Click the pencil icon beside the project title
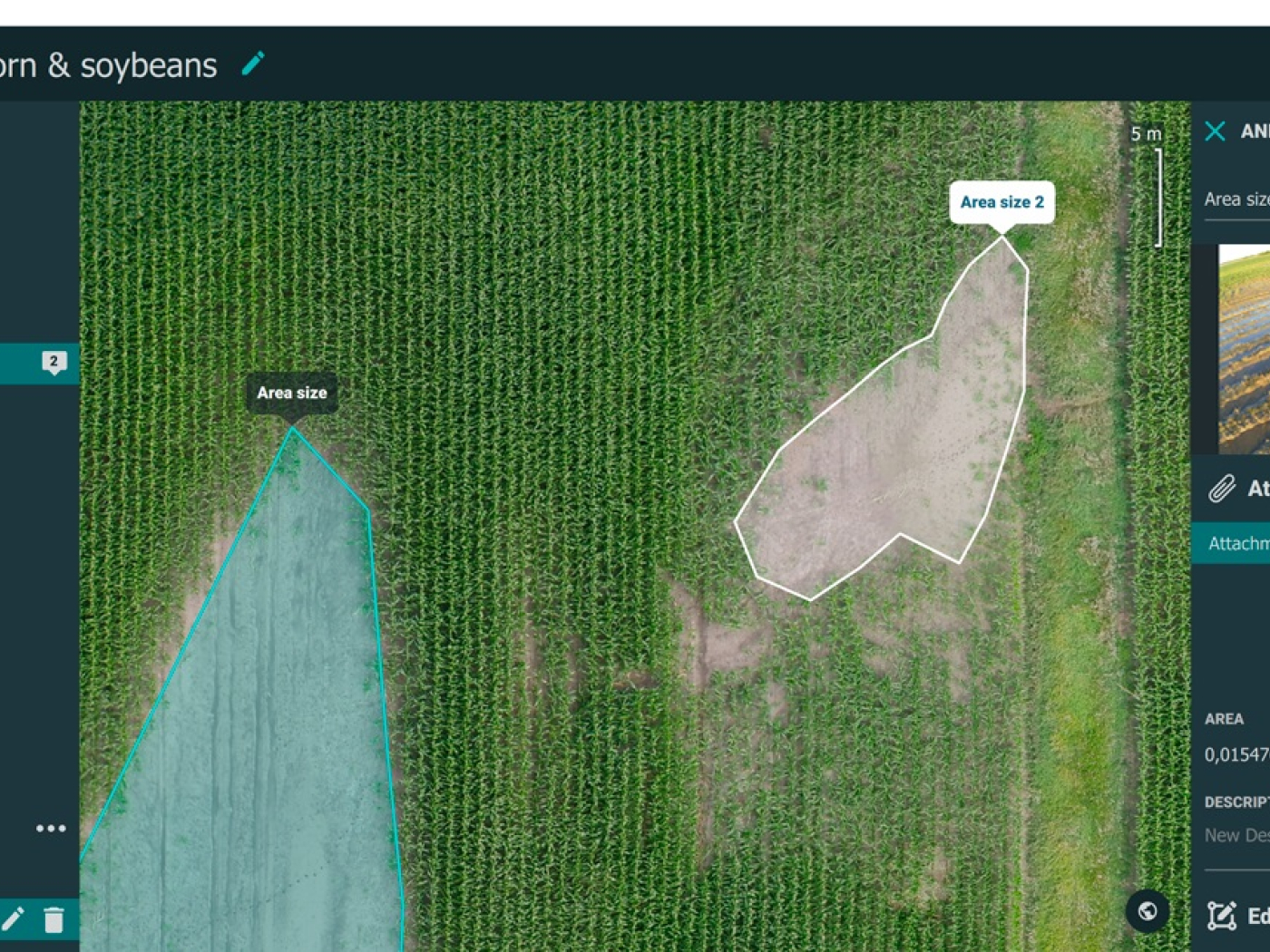This screenshot has height=952, width=1270. click(x=253, y=63)
